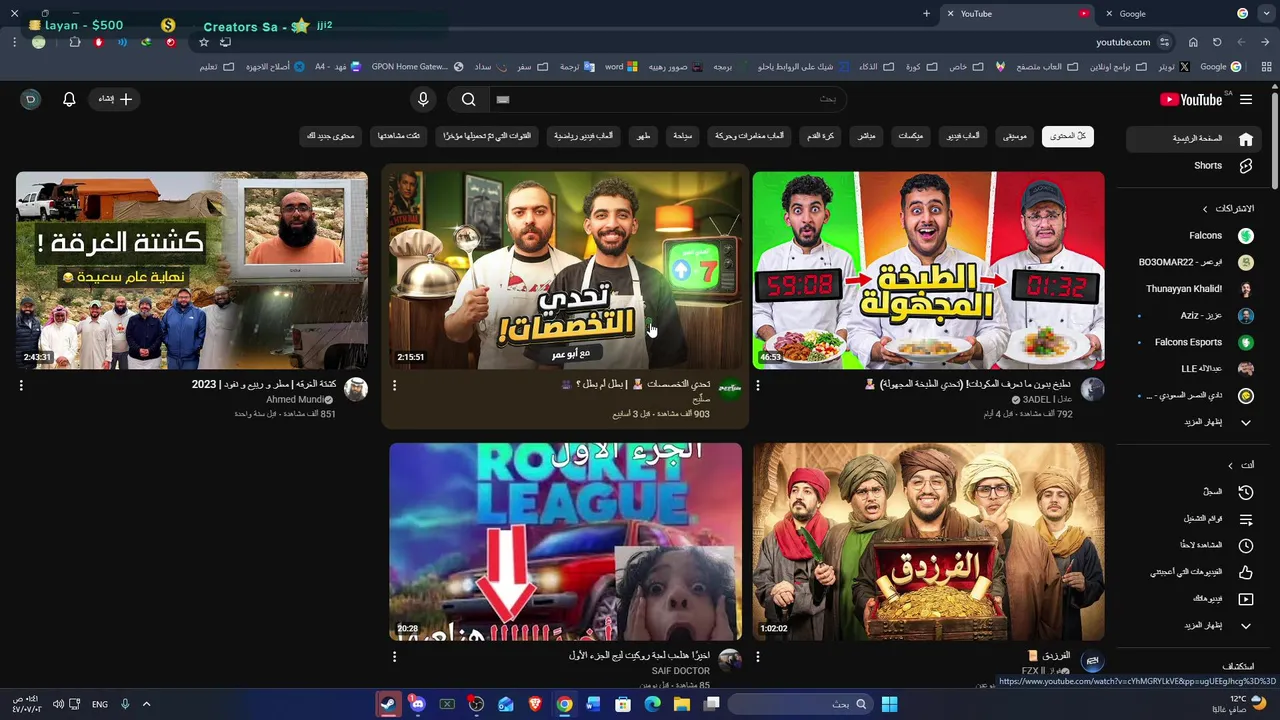Viewport: 1280px width, 720px height.
Task: Open Falcons channel subscription
Action: [1196, 236]
